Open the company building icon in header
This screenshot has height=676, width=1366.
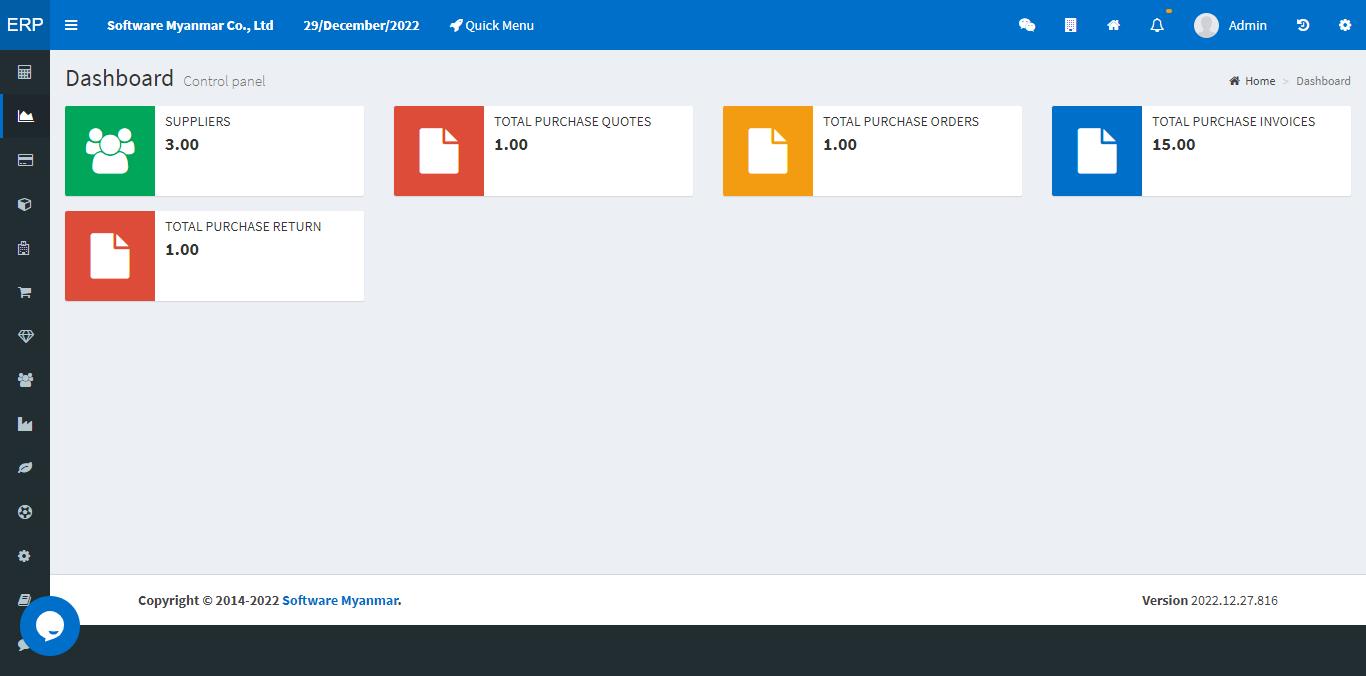[x=1070, y=25]
